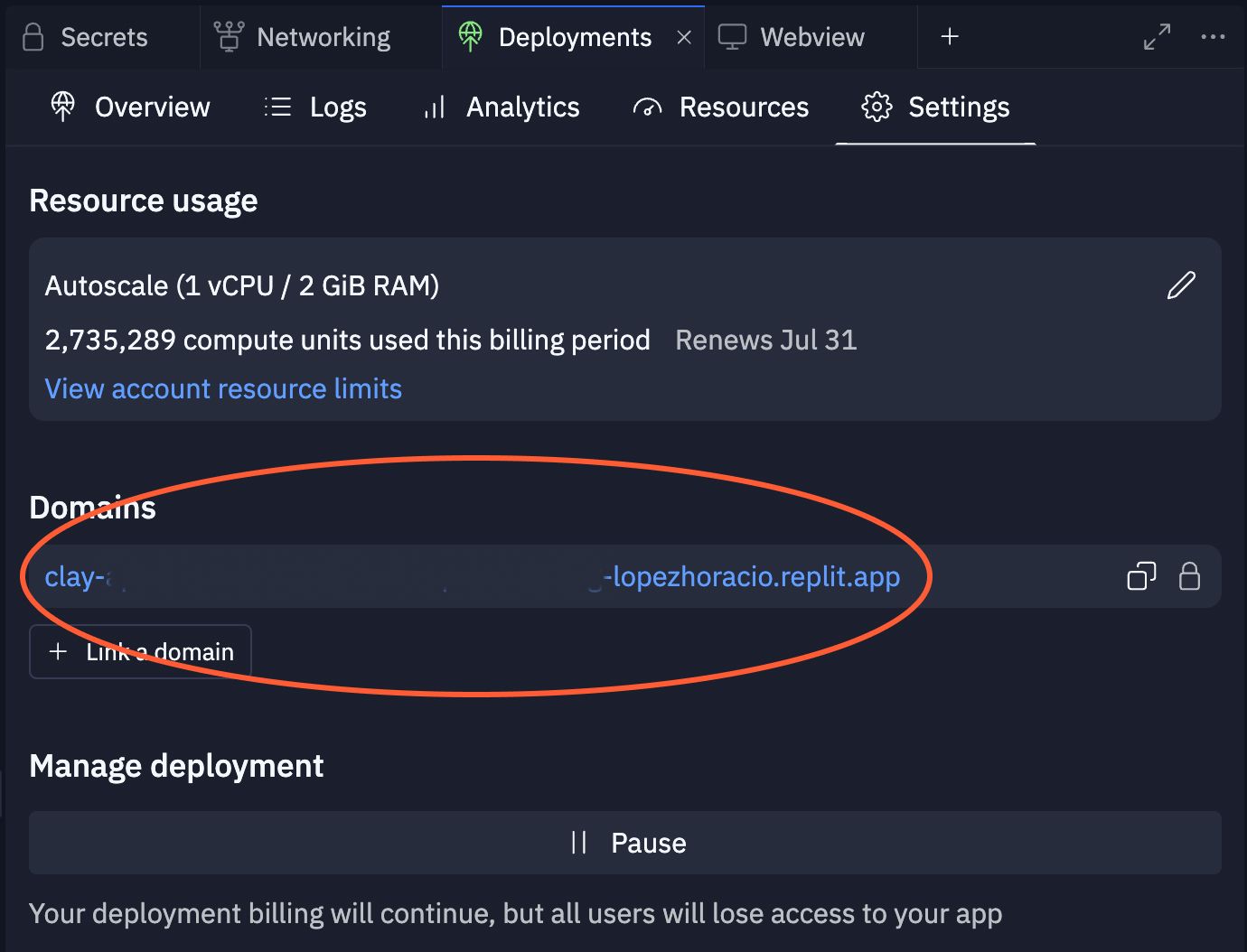
Task: Close the Deployments tab
Action: click(685, 37)
